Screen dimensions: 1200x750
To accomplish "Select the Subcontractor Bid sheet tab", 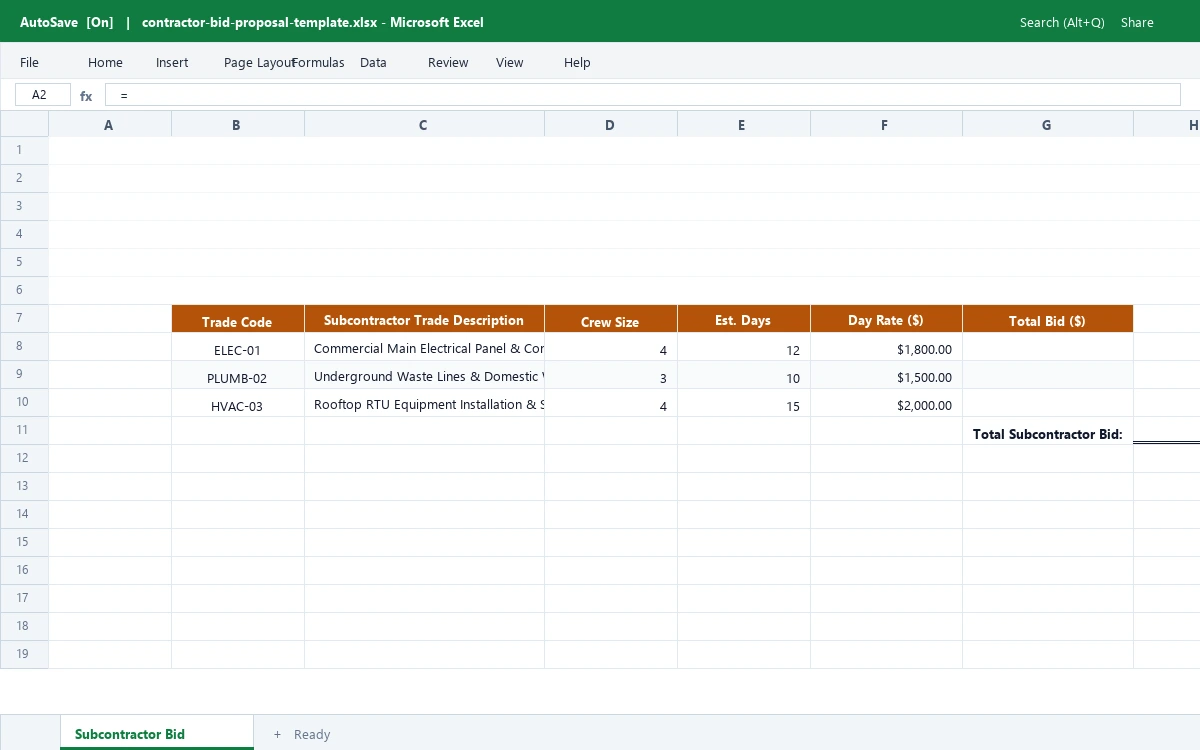I will pyautogui.click(x=157, y=733).
